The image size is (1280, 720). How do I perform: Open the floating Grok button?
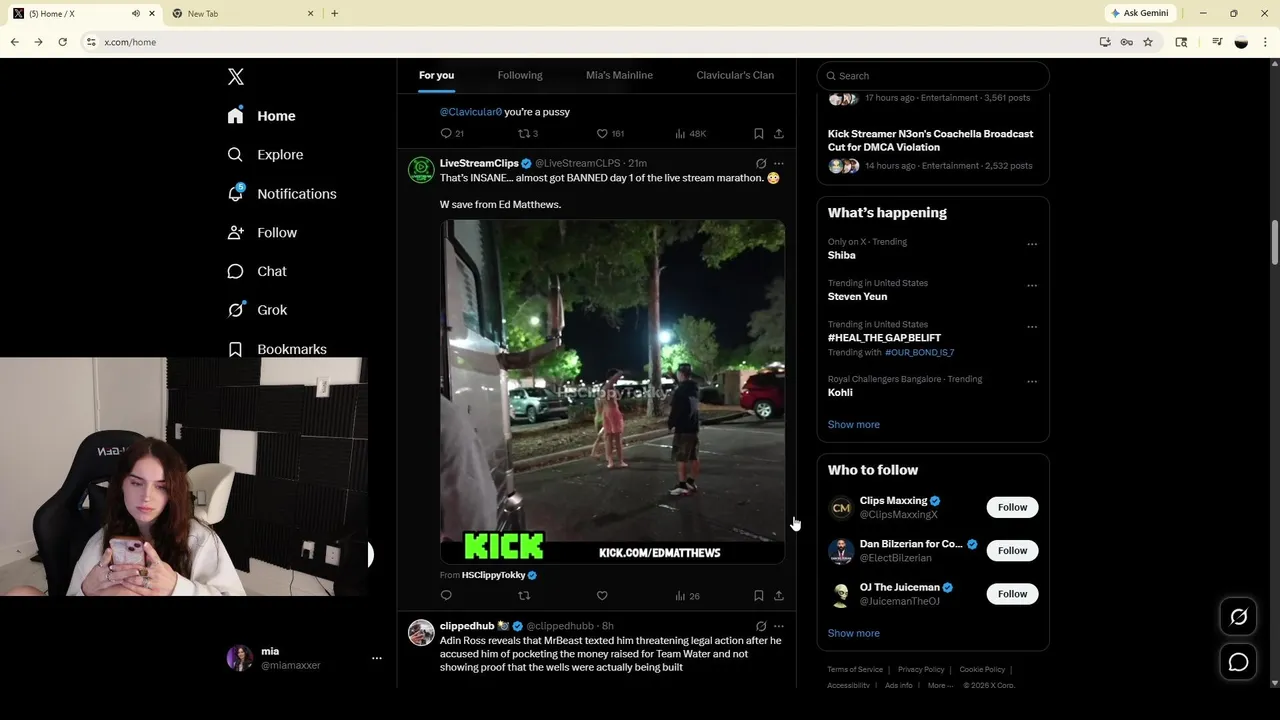[1238, 617]
